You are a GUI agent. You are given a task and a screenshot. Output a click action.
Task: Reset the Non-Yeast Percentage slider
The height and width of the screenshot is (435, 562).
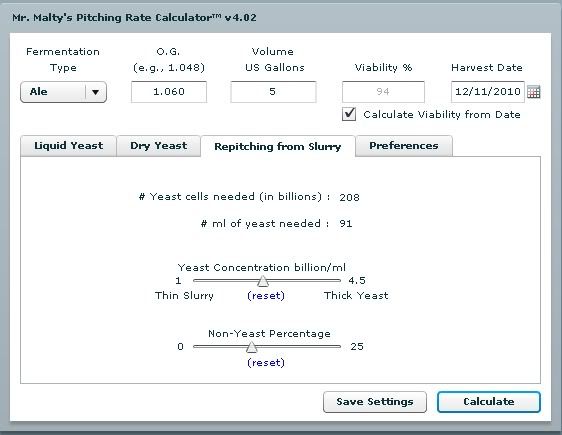(266, 363)
